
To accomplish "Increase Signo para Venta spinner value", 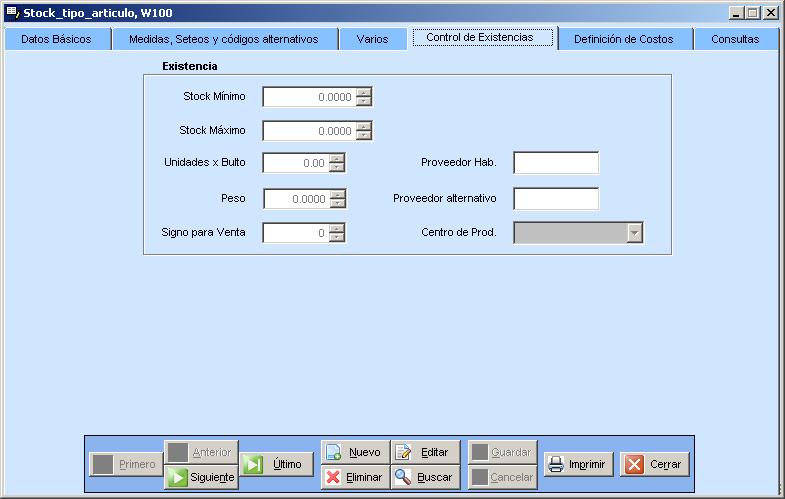I will point(337,228).
